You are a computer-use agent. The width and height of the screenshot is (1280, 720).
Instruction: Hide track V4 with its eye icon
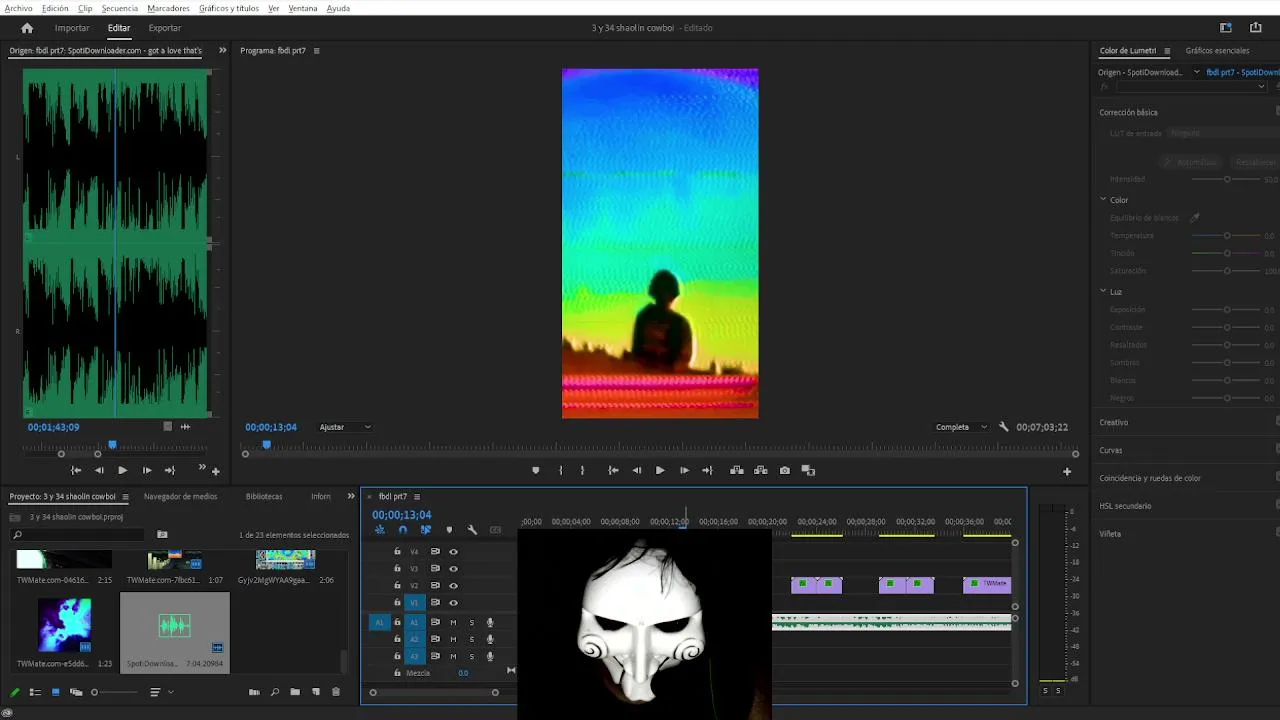tap(453, 552)
